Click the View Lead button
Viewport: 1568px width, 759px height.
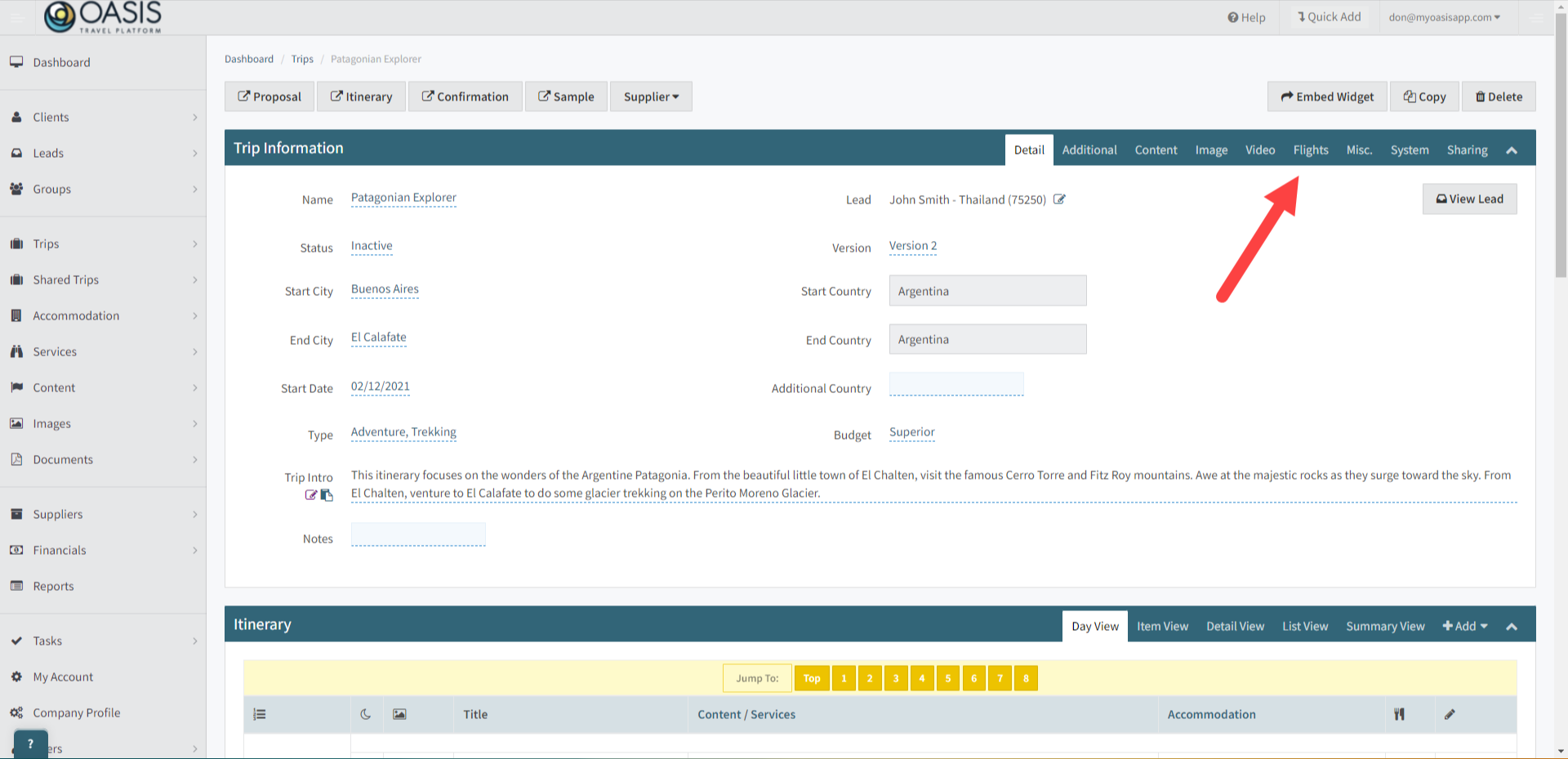point(1469,199)
